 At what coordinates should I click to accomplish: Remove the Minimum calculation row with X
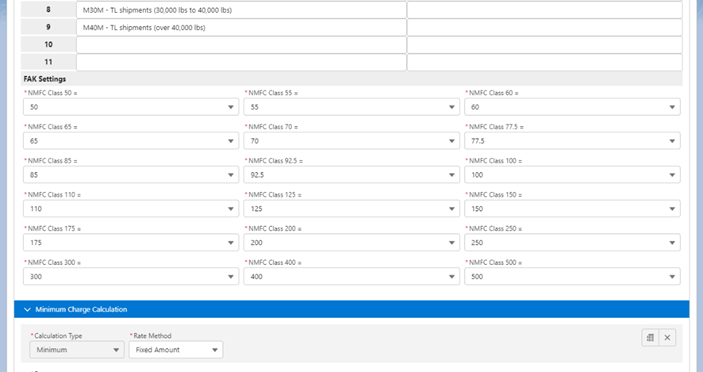[x=667, y=338]
